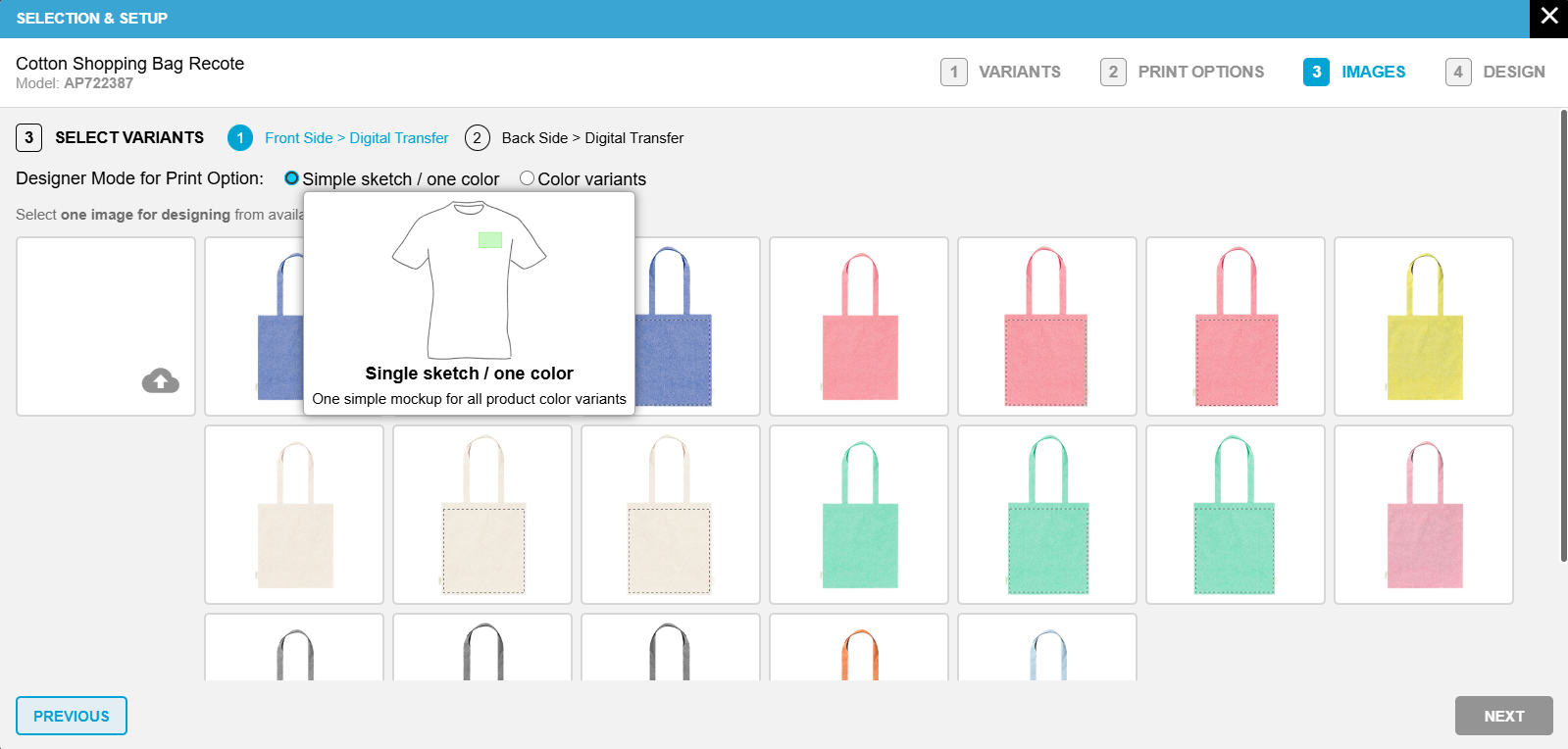
Task: Choose the plain coral red bag image
Action: coord(859,326)
